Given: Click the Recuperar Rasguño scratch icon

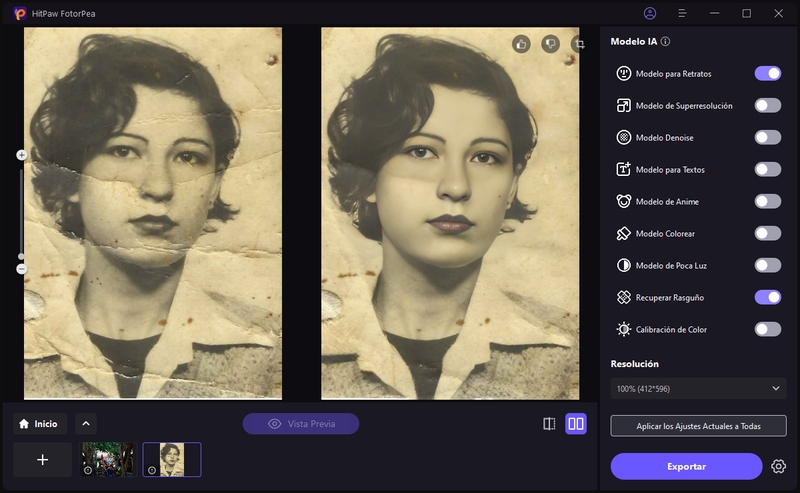Looking at the screenshot, I should tap(623, 297).
